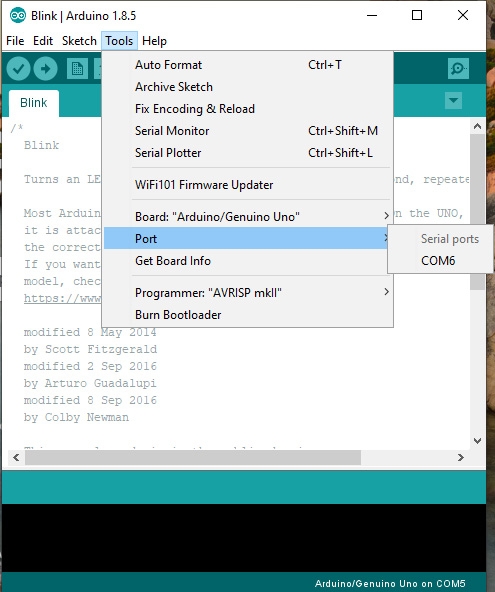Viewport: 495px width, 592px height.
Task: Open Programmer: AVRISP mkII submenu
Action: pyautogui.click(x=248, y=293)
